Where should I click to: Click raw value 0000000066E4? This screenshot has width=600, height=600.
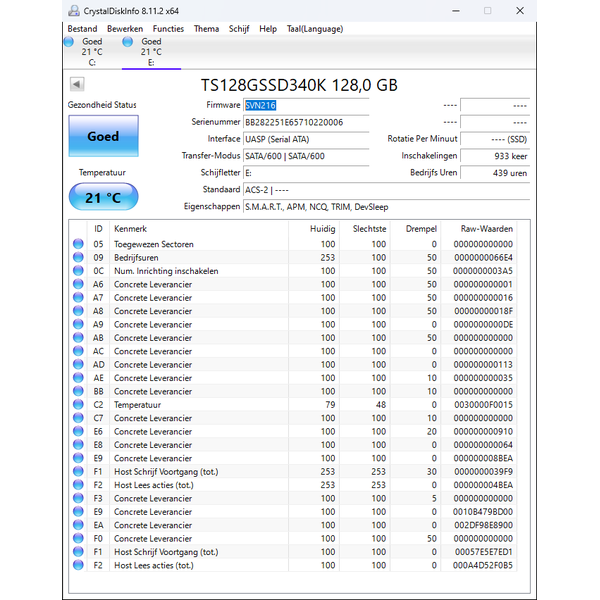tap(483, 258)
